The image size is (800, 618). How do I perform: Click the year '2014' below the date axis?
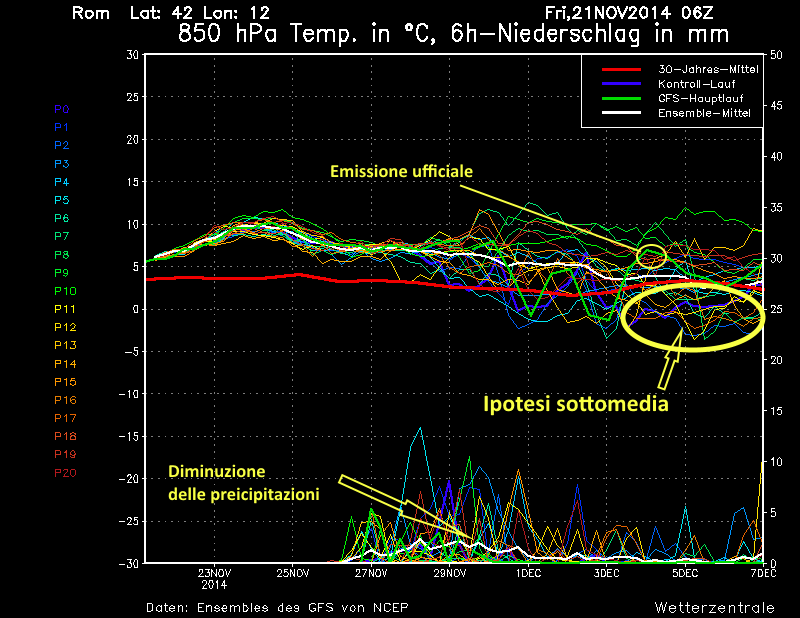[x=214, y=585]
